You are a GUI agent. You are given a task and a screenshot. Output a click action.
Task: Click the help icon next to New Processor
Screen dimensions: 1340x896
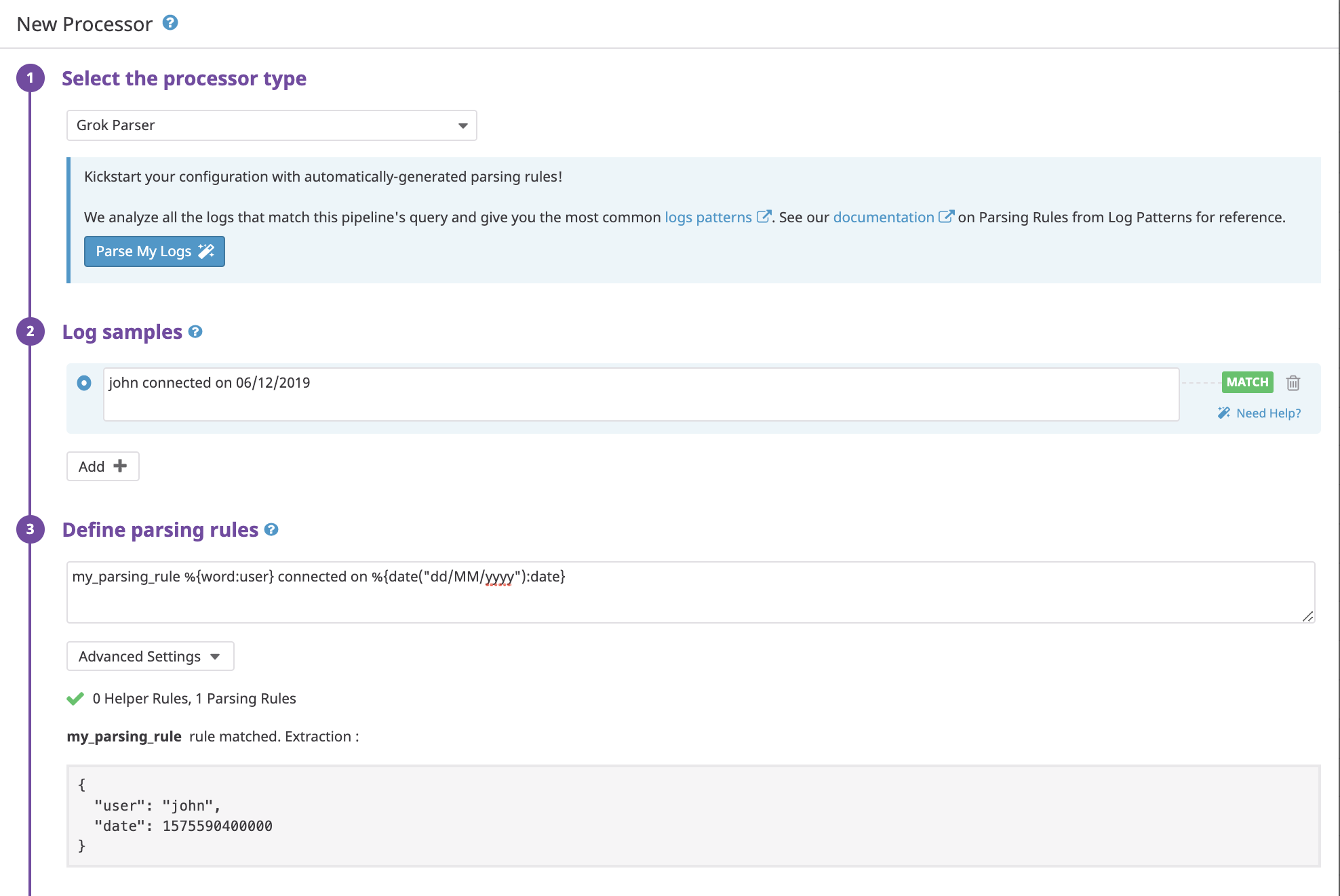(170, 22)
